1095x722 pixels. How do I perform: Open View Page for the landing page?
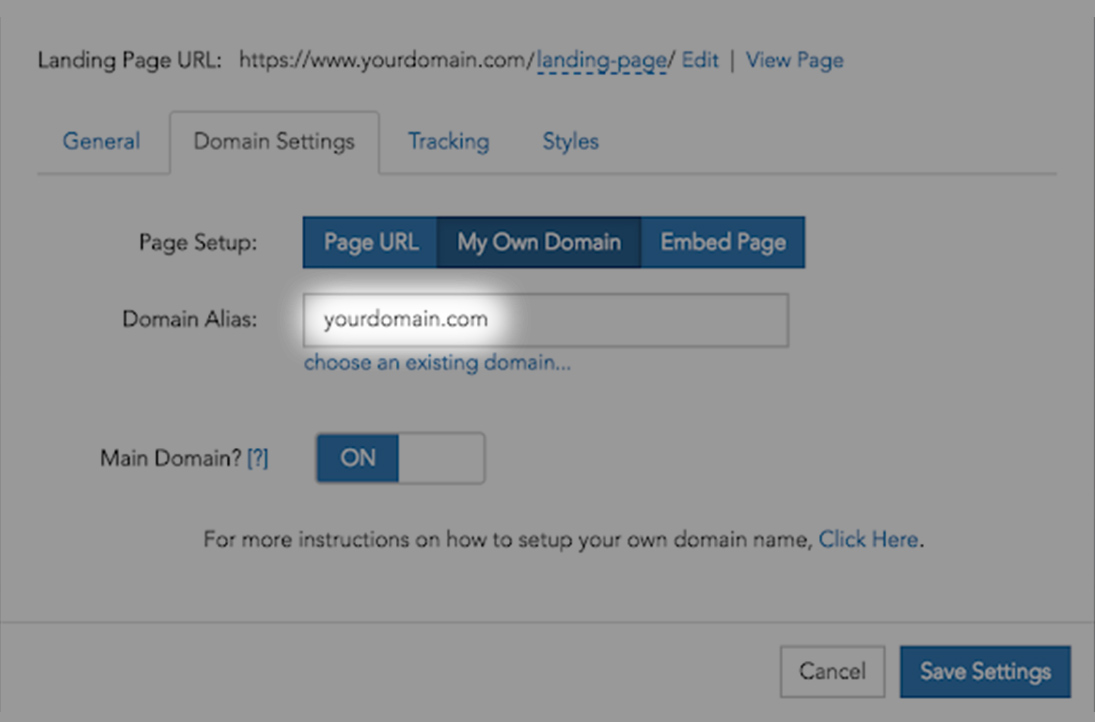[794, 60]
